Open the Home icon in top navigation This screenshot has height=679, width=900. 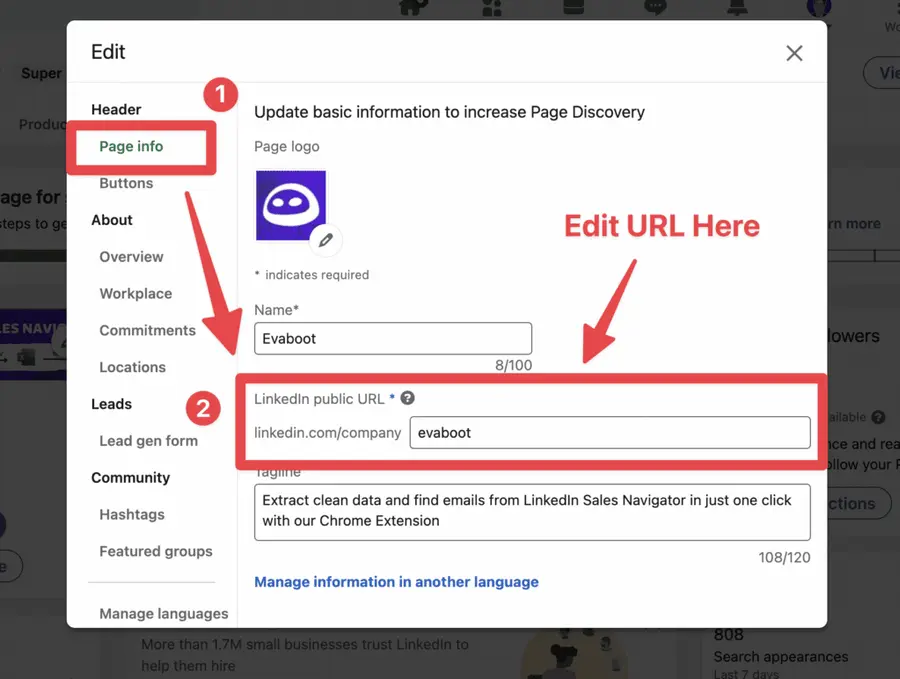[413, 7]
